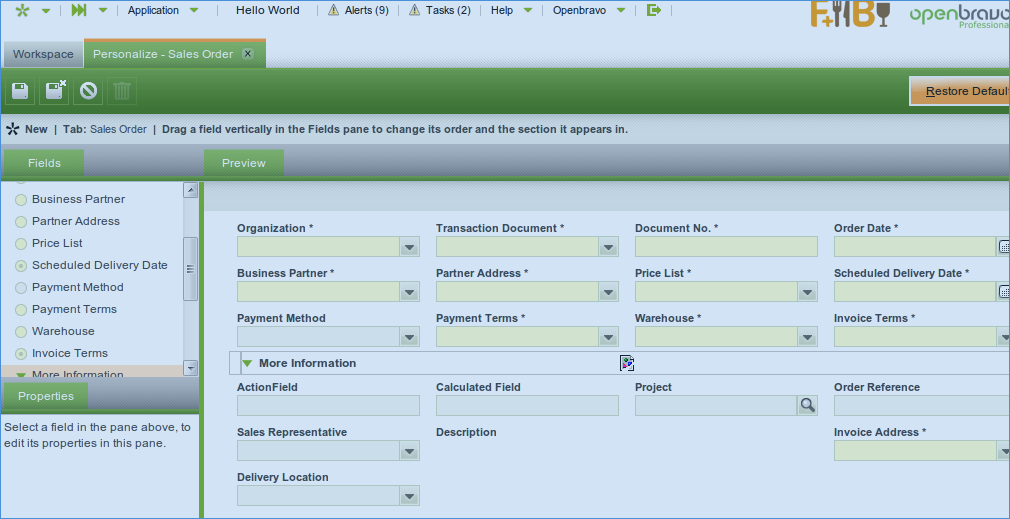Click the Cancel changes circle-slash icon
Screen dimensions: 1010x519
pyautogui.click(x=89, y=91)
